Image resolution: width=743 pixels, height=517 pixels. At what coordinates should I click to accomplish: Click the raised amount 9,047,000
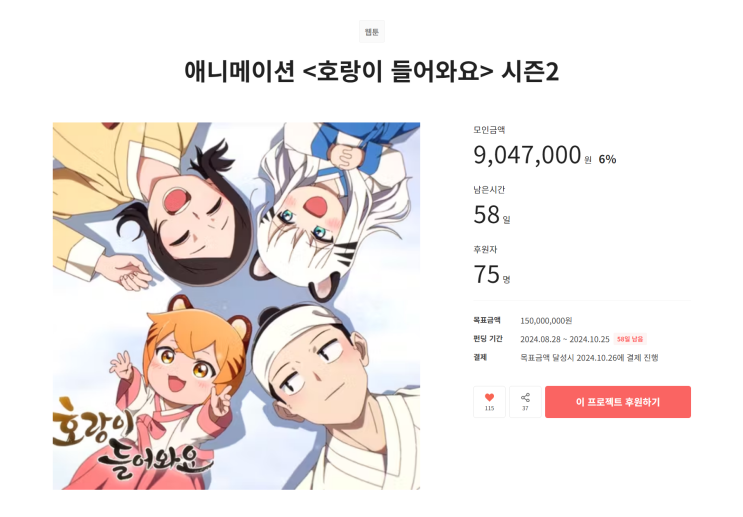pos(527,155)
